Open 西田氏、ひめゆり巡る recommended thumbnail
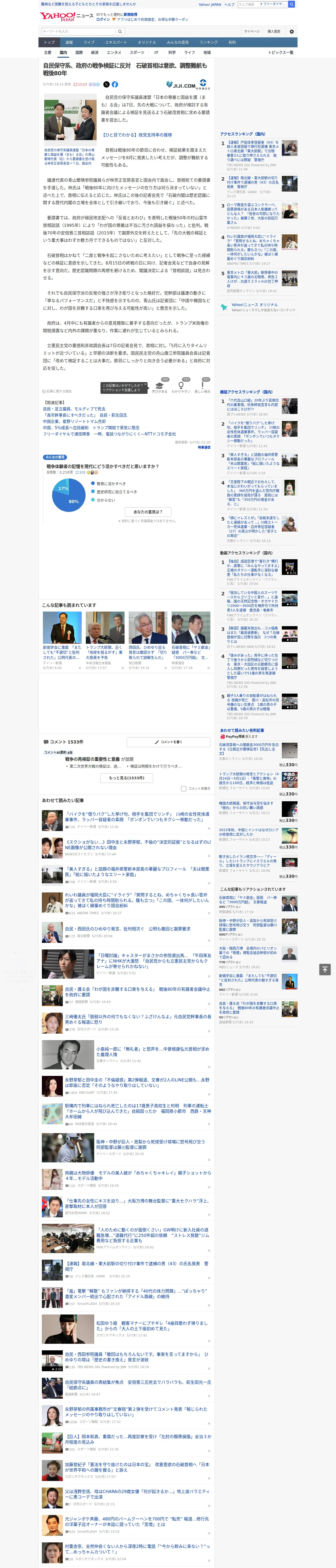The image size is (336, 1568). coord(148,627)
